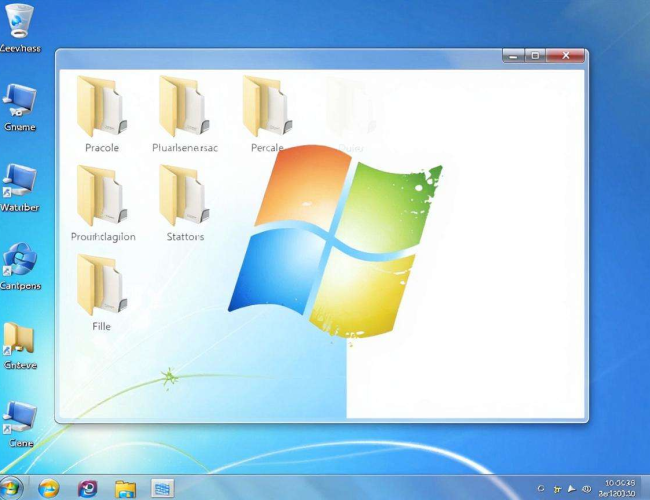This screenshot has width=650, height=500.
Task: Click the white arrow tray icon
Action: (x=572, y=489)
